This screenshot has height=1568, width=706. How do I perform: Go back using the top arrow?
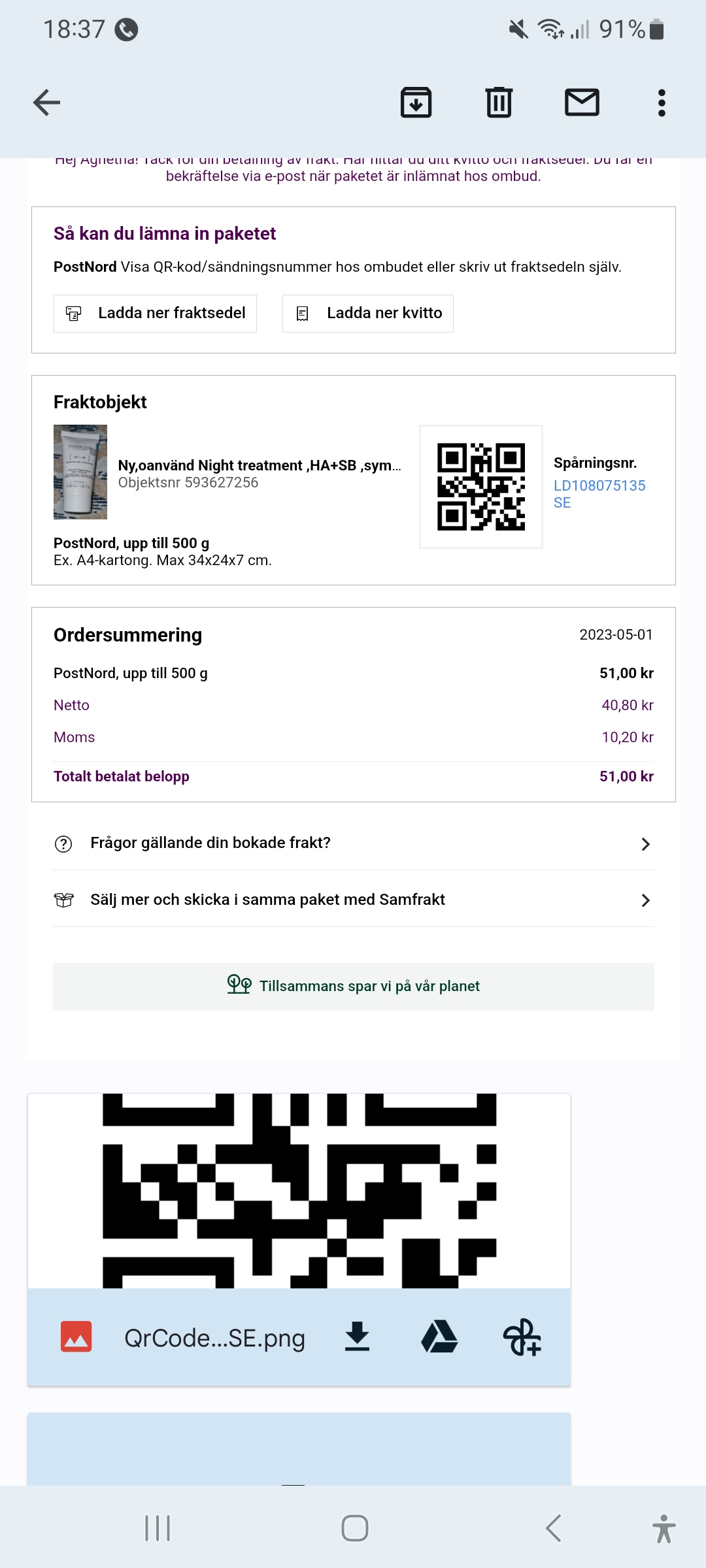point(47,103)
